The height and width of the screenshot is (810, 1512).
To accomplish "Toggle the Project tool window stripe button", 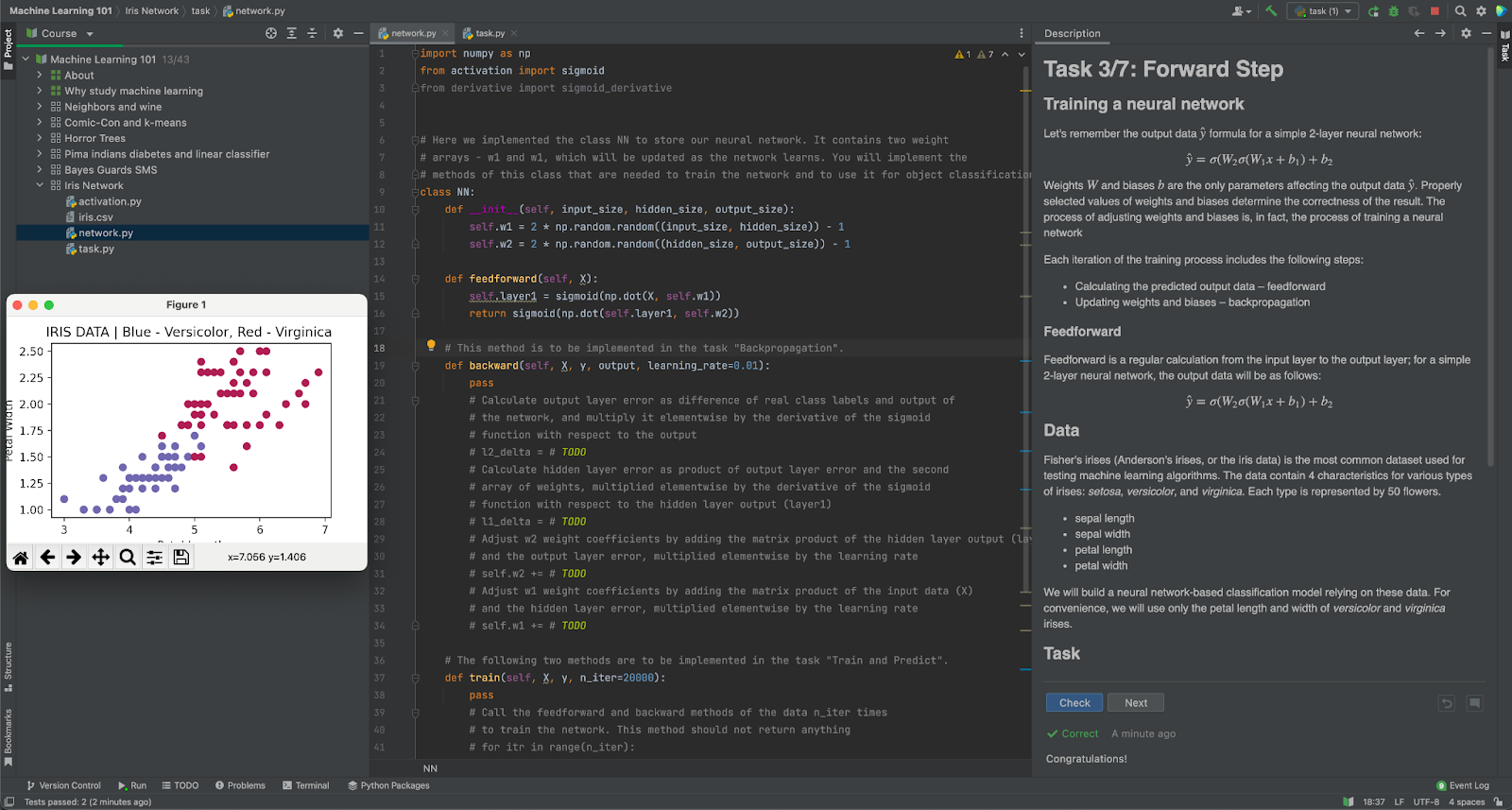I will (x=9, y=49).
